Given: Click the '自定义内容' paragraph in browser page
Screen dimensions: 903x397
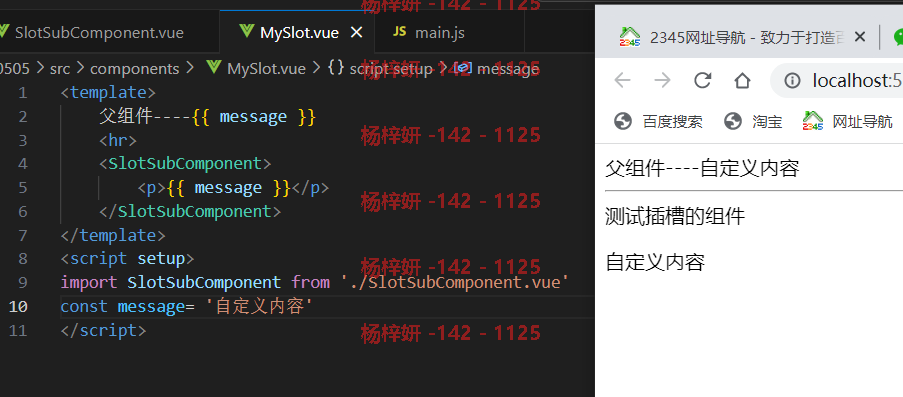Looking at the screenshot, I should tap(655, 263).
